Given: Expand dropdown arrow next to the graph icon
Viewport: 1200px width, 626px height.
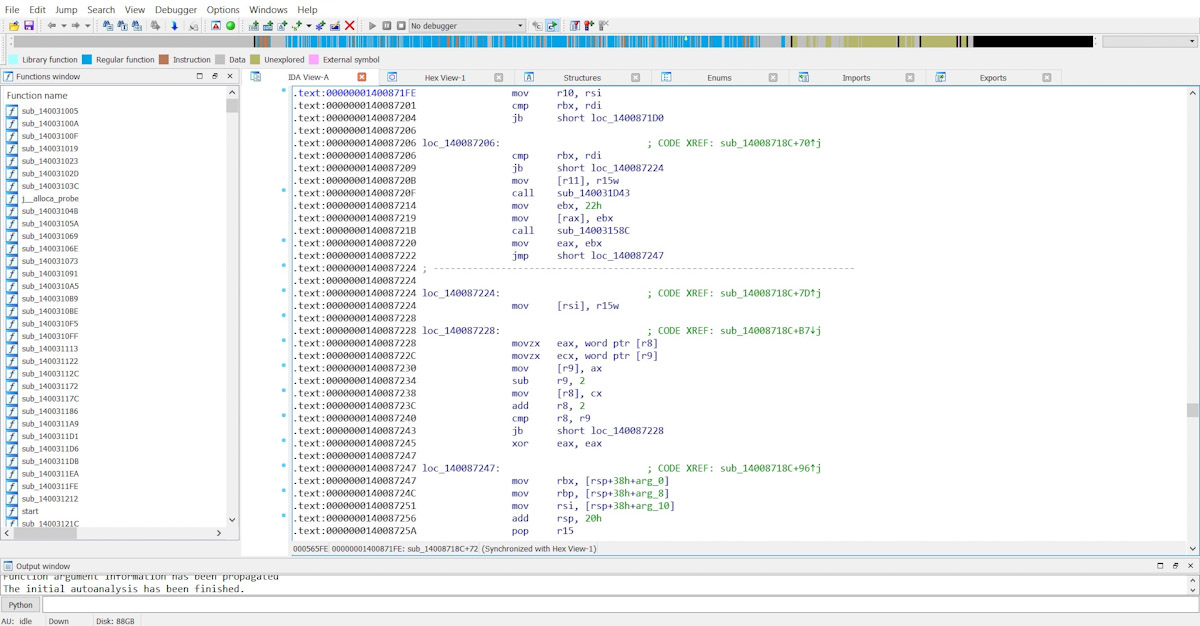Looking at the screenshot, I should point(308,25).
